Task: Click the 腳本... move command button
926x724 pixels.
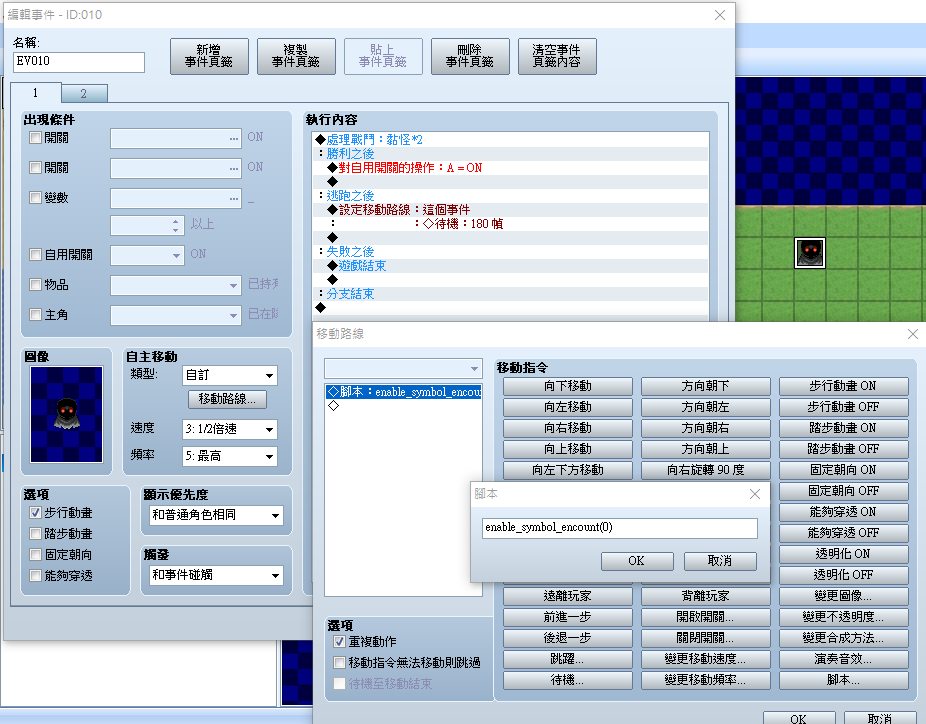Action: click(x=843, y=680)
